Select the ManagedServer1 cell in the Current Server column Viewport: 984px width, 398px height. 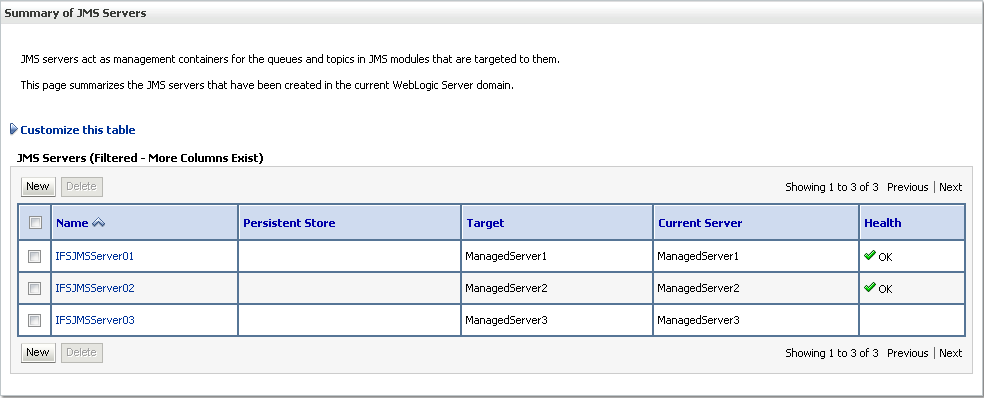[756, 256]
